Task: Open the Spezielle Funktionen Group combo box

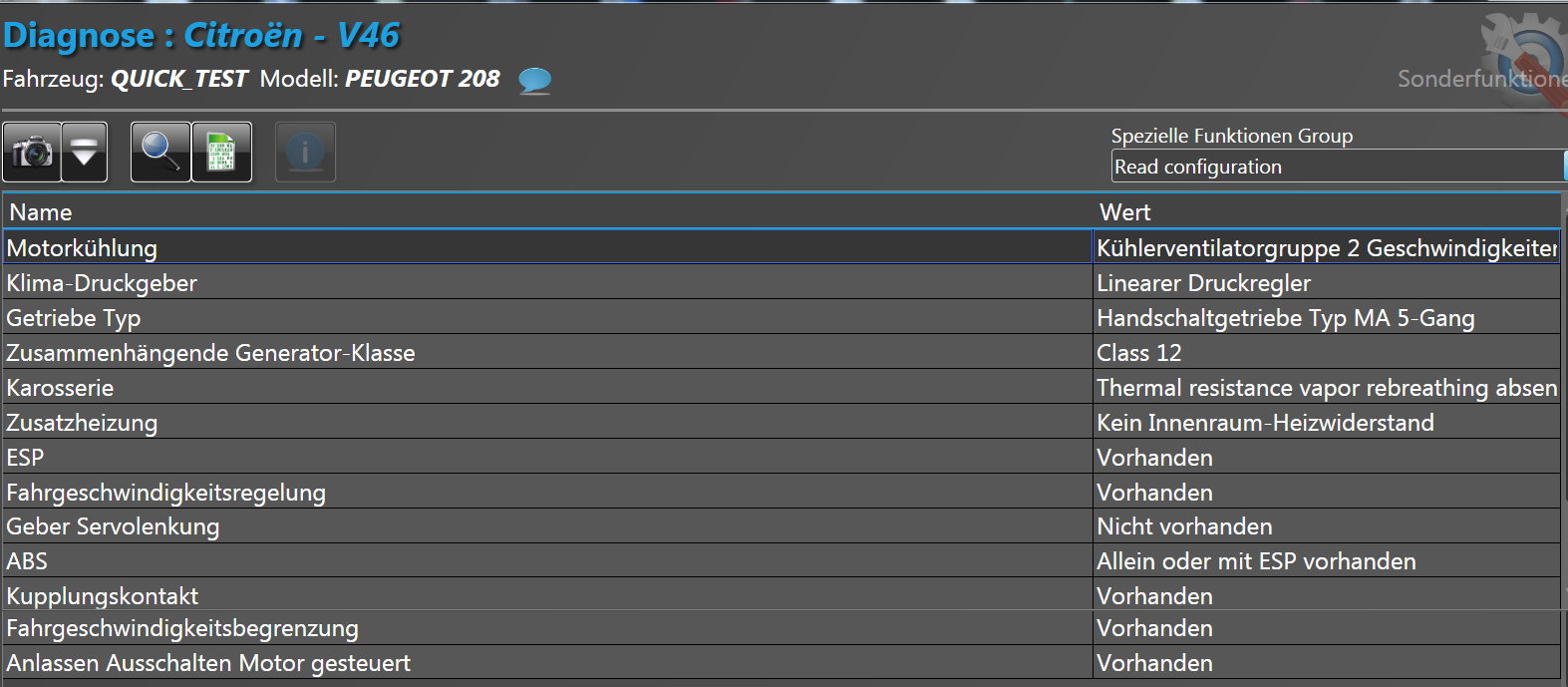Action: tap(1336, 167)
